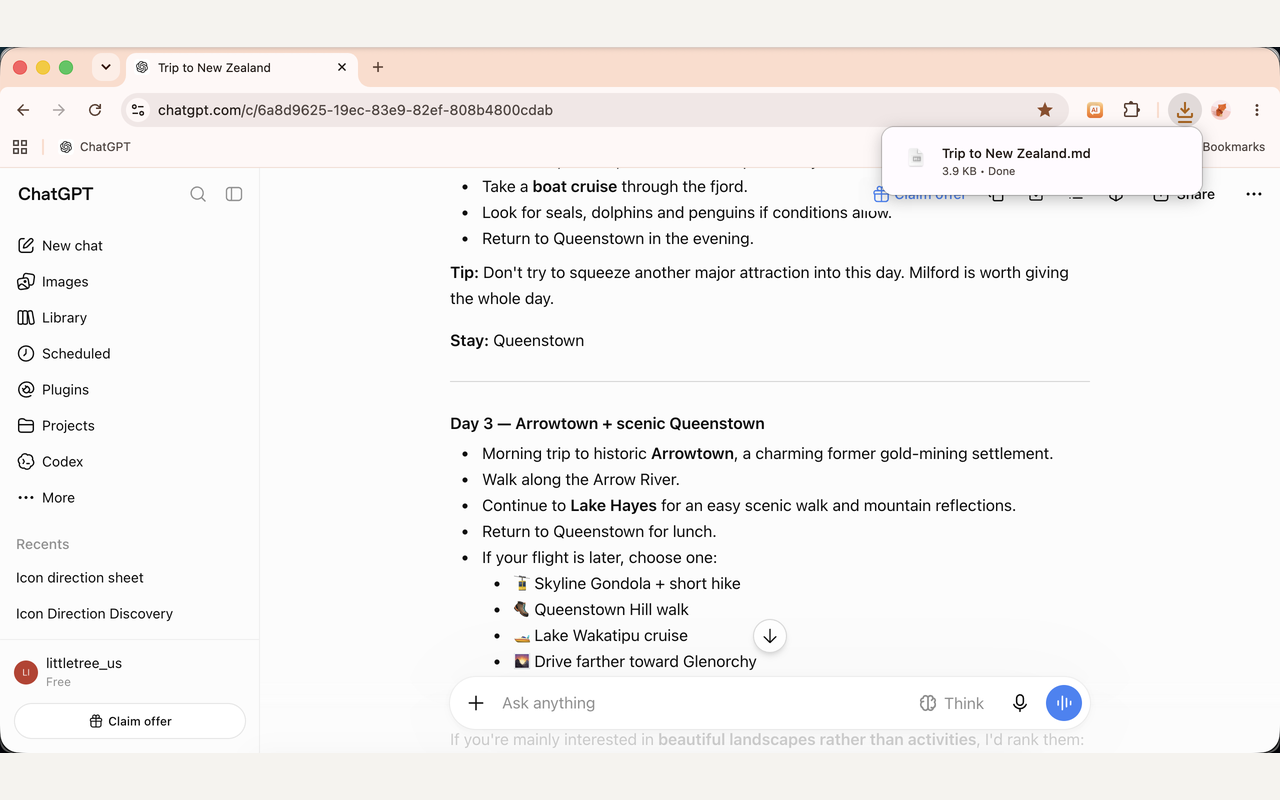The image size is (1280, 800).
Task: Click the Scheduled clock icon
Action: tap(26, 354)
